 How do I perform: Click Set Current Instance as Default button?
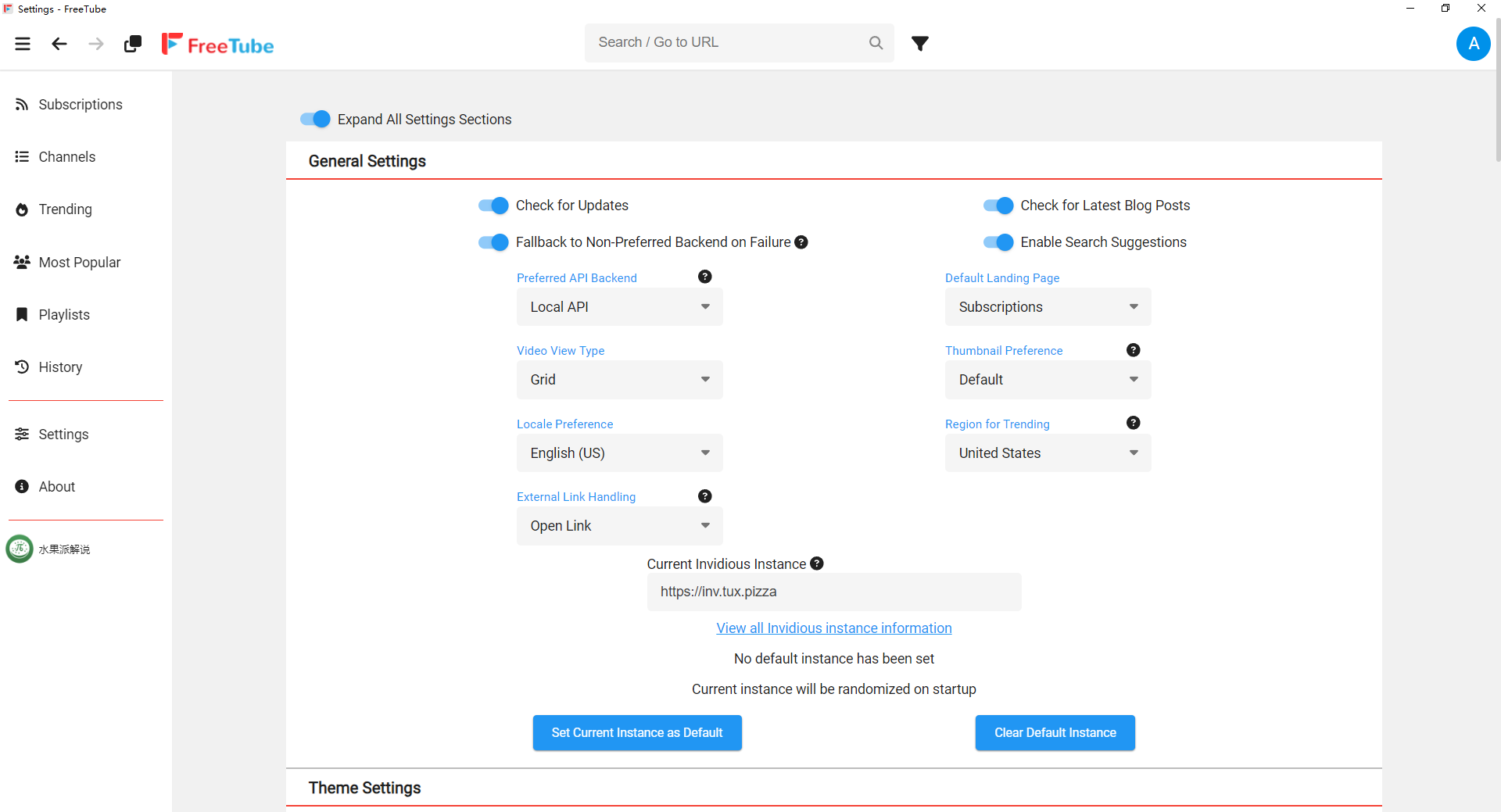[637, 733]
